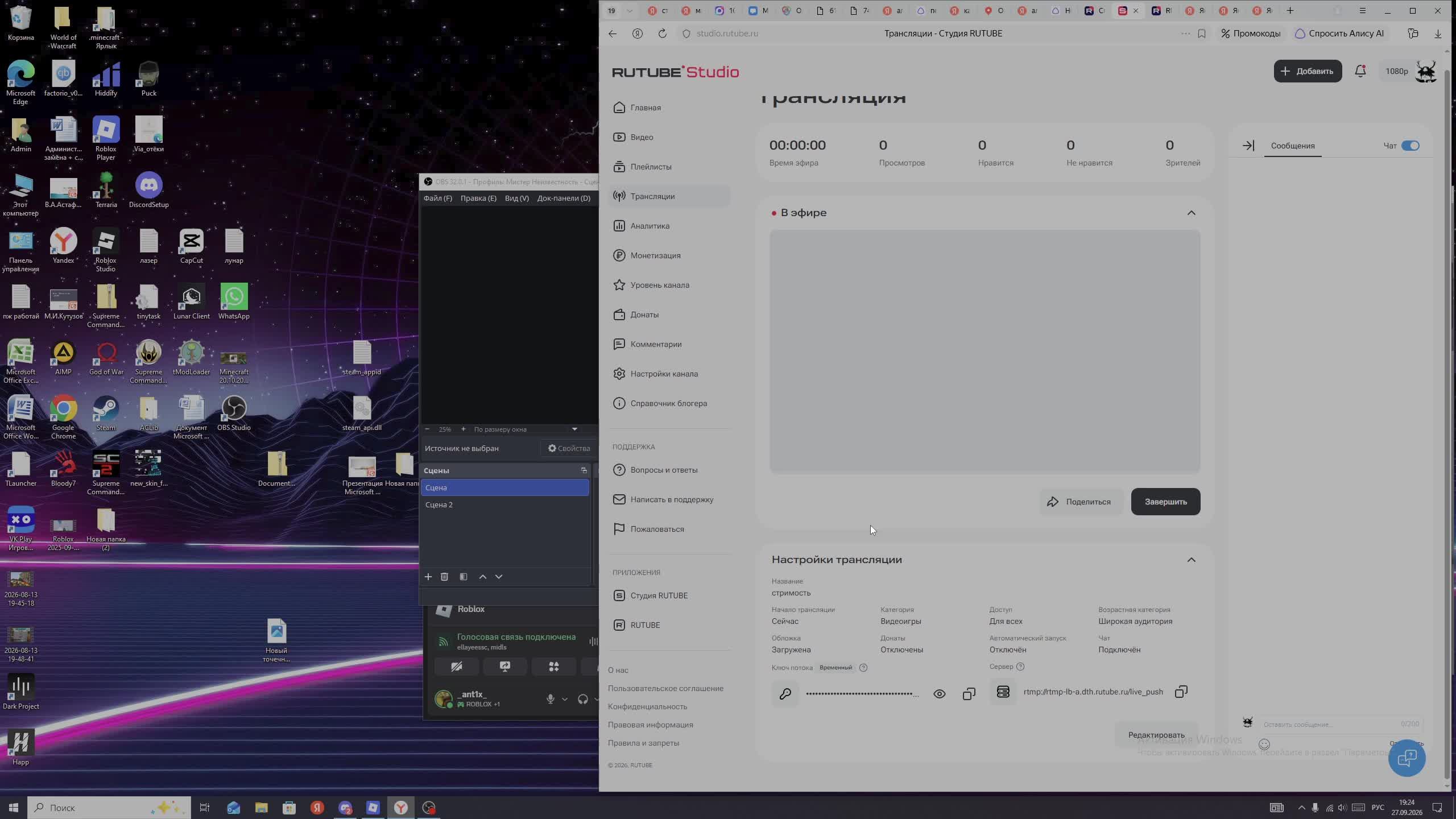Image resolution: width=1456 pixels, height=819 pixels.
Task: Reveal the hidden stream key
Action: (940, 694)
